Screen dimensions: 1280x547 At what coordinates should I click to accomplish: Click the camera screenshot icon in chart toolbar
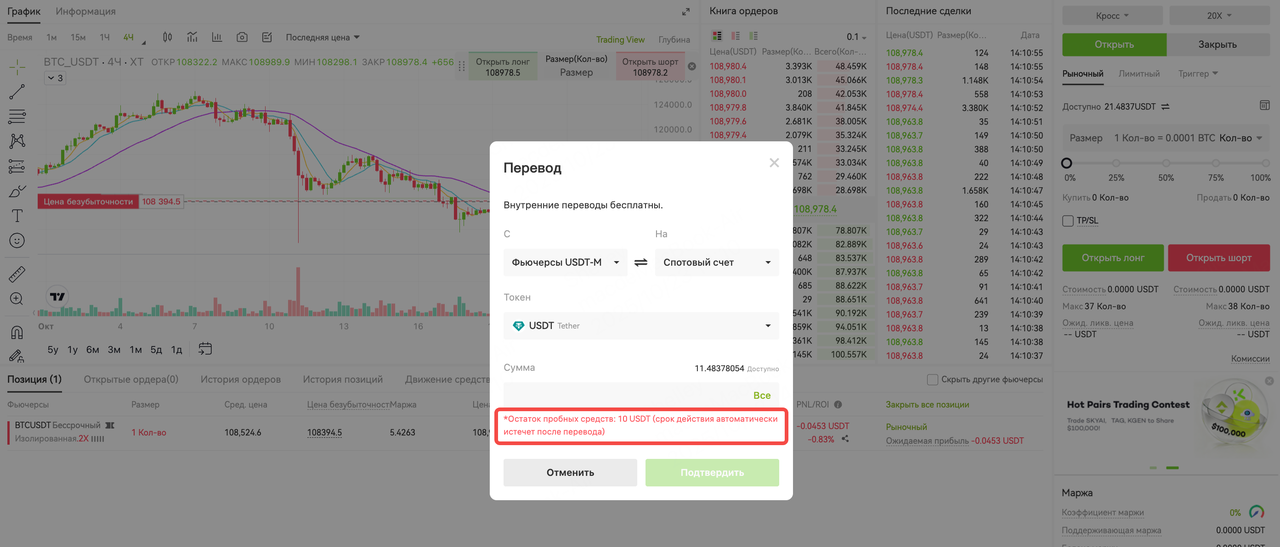(x=242, y=37)
